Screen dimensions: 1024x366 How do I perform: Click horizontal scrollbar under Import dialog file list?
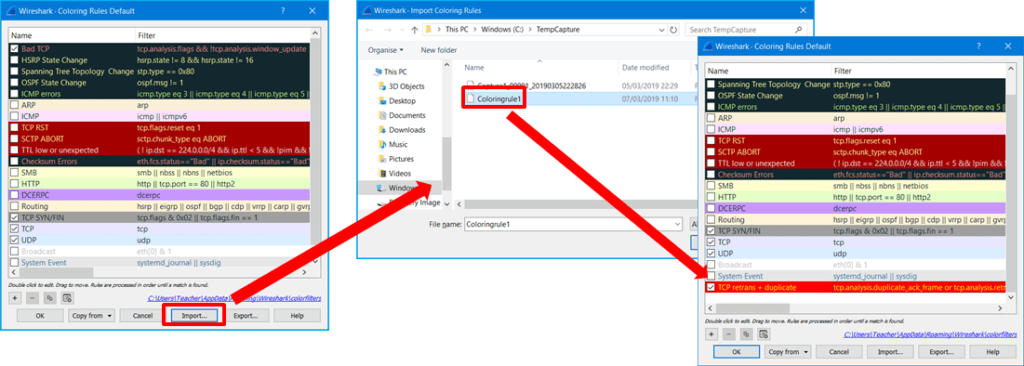575,205
